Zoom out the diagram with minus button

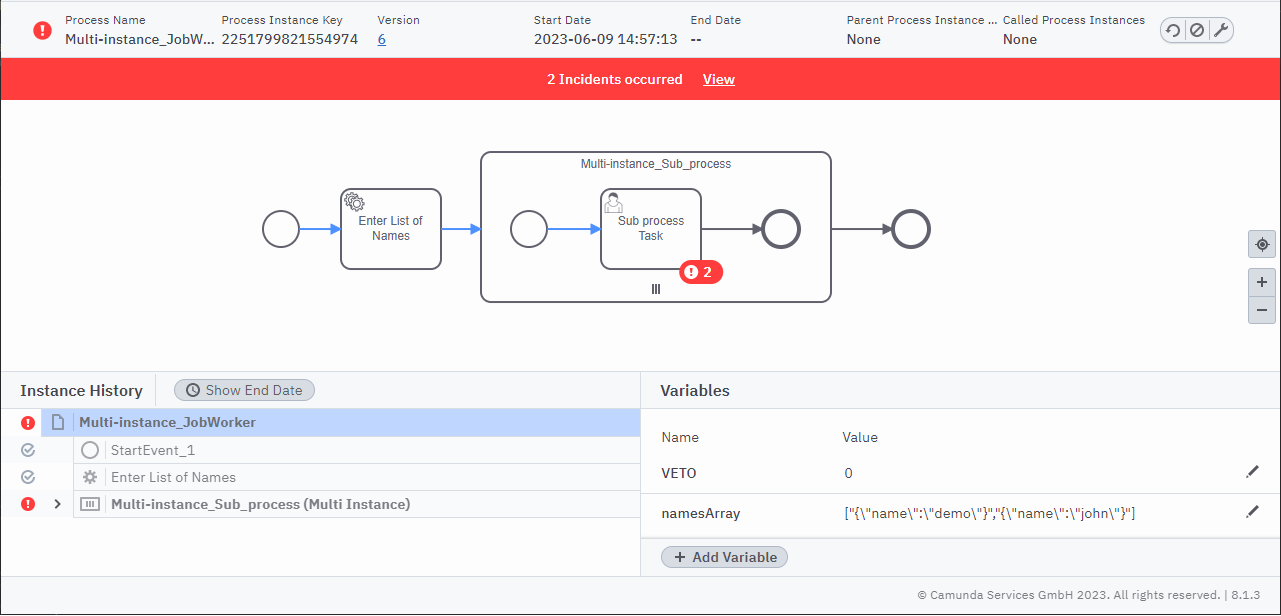coord(1262,310)
